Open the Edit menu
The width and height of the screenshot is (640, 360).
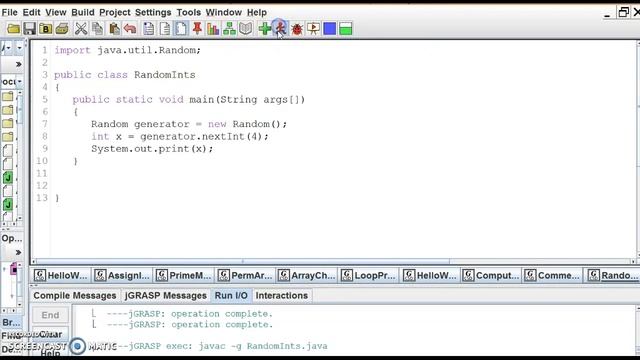click(31, 12)
